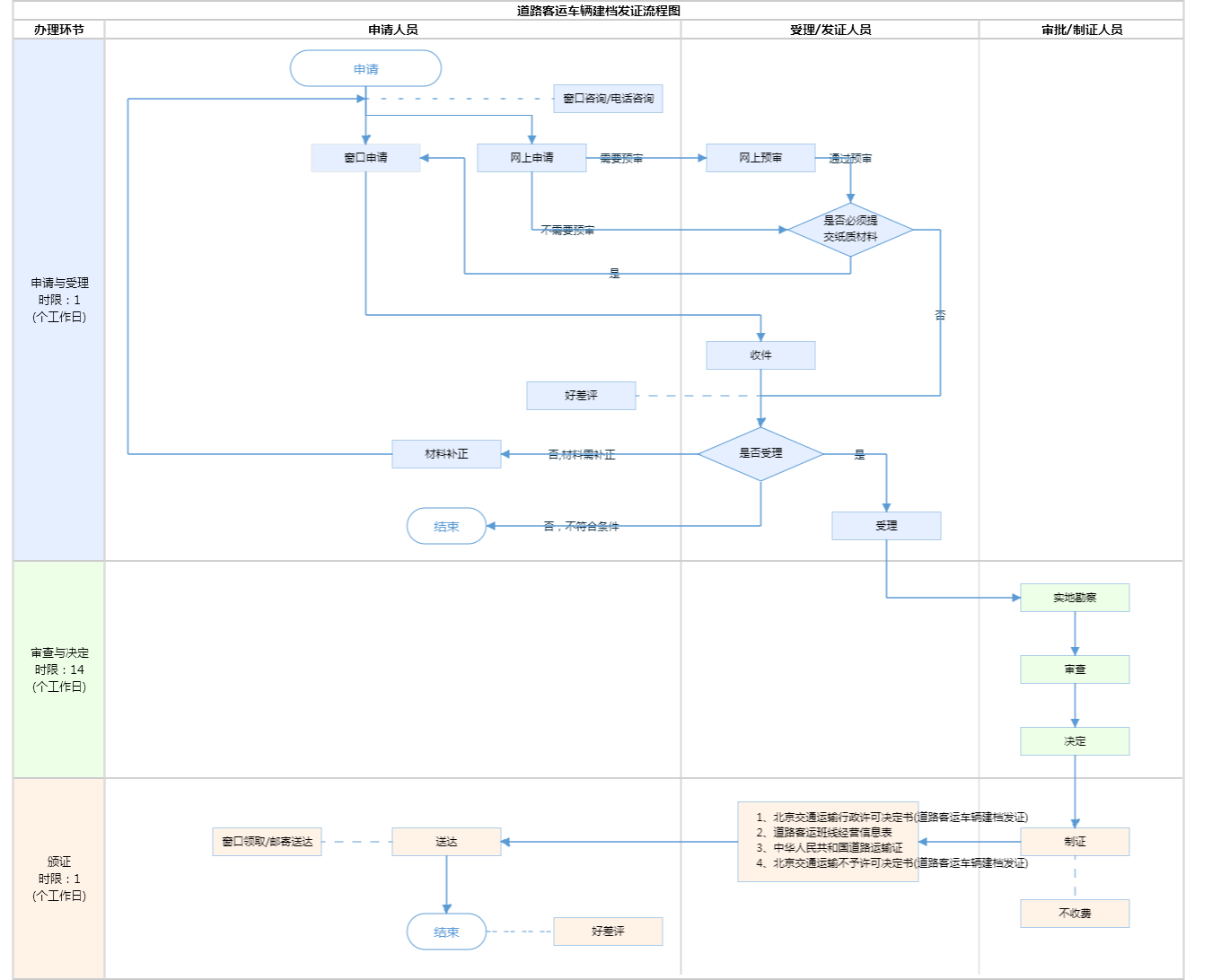
Task: Select the 审查 step box
Action: 1075,669
